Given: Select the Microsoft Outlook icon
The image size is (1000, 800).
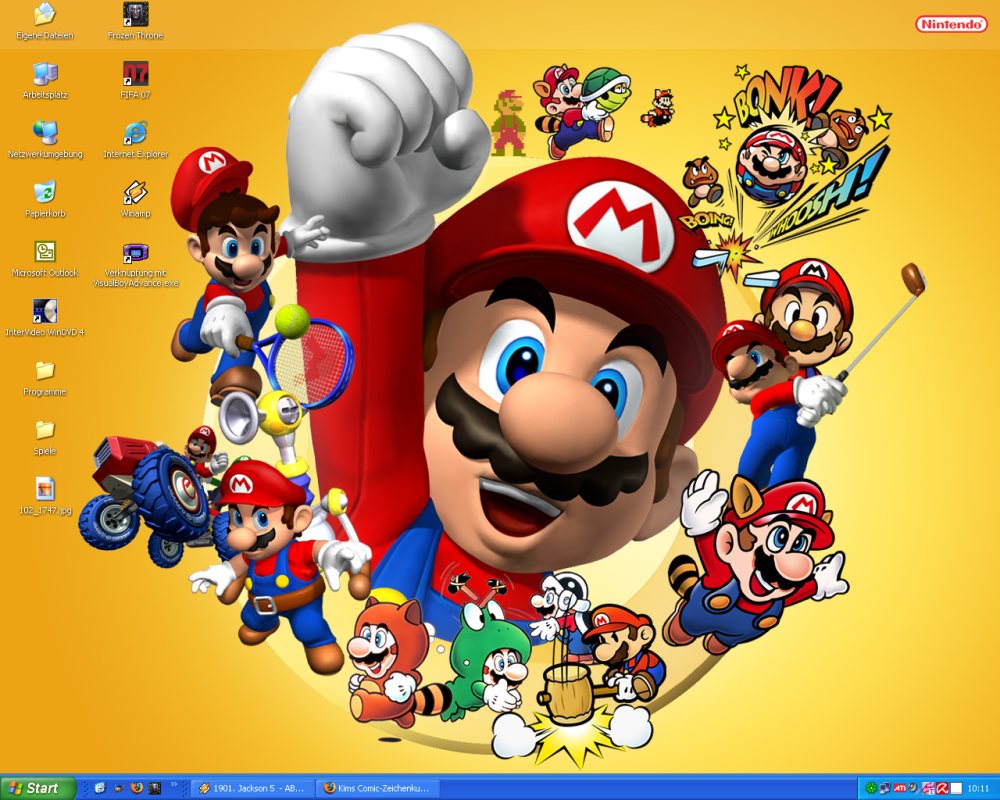Looking at the screenshot, I should tap(45, 252).
